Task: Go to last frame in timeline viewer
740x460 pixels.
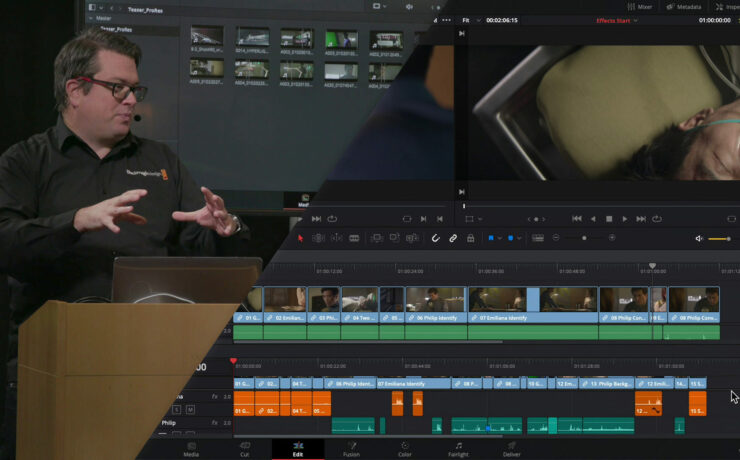Action: click(641, 219)
